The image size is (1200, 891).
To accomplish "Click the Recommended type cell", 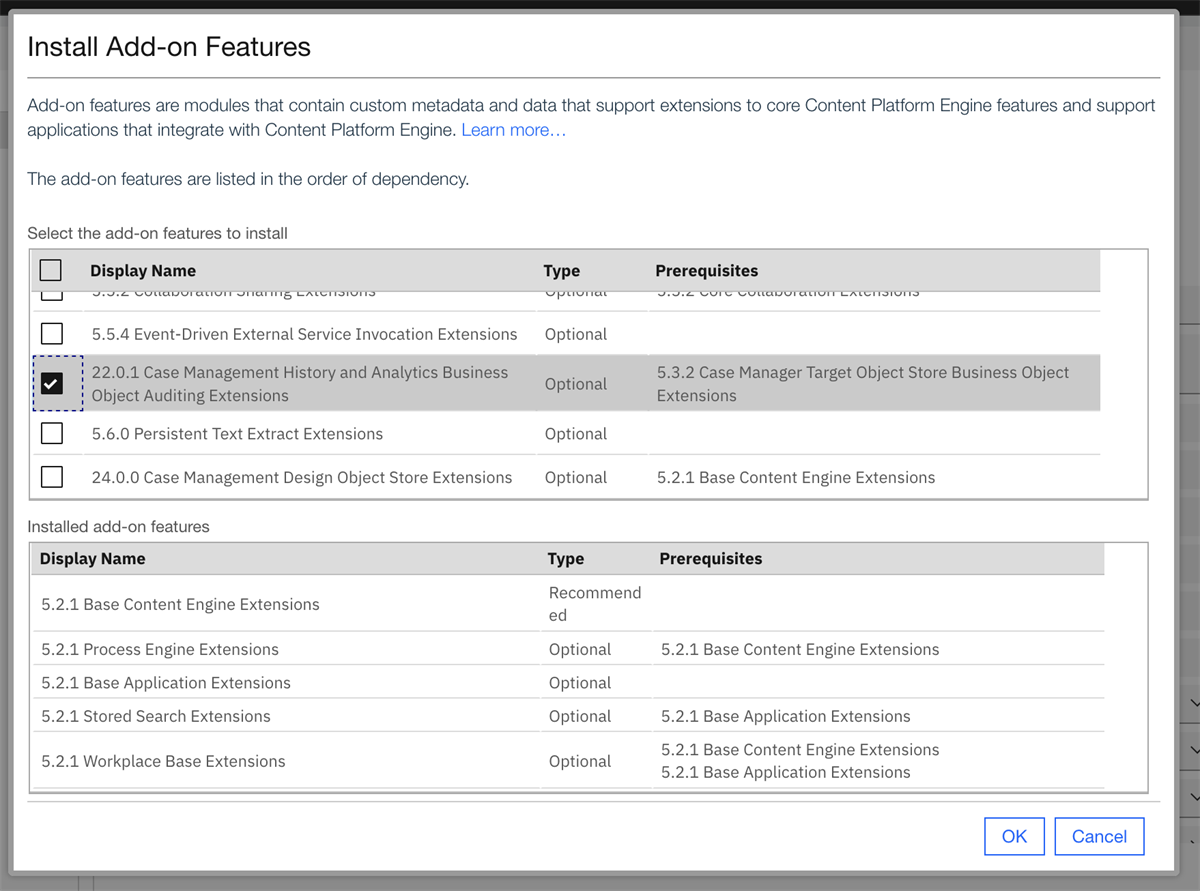I will [595, 604].
